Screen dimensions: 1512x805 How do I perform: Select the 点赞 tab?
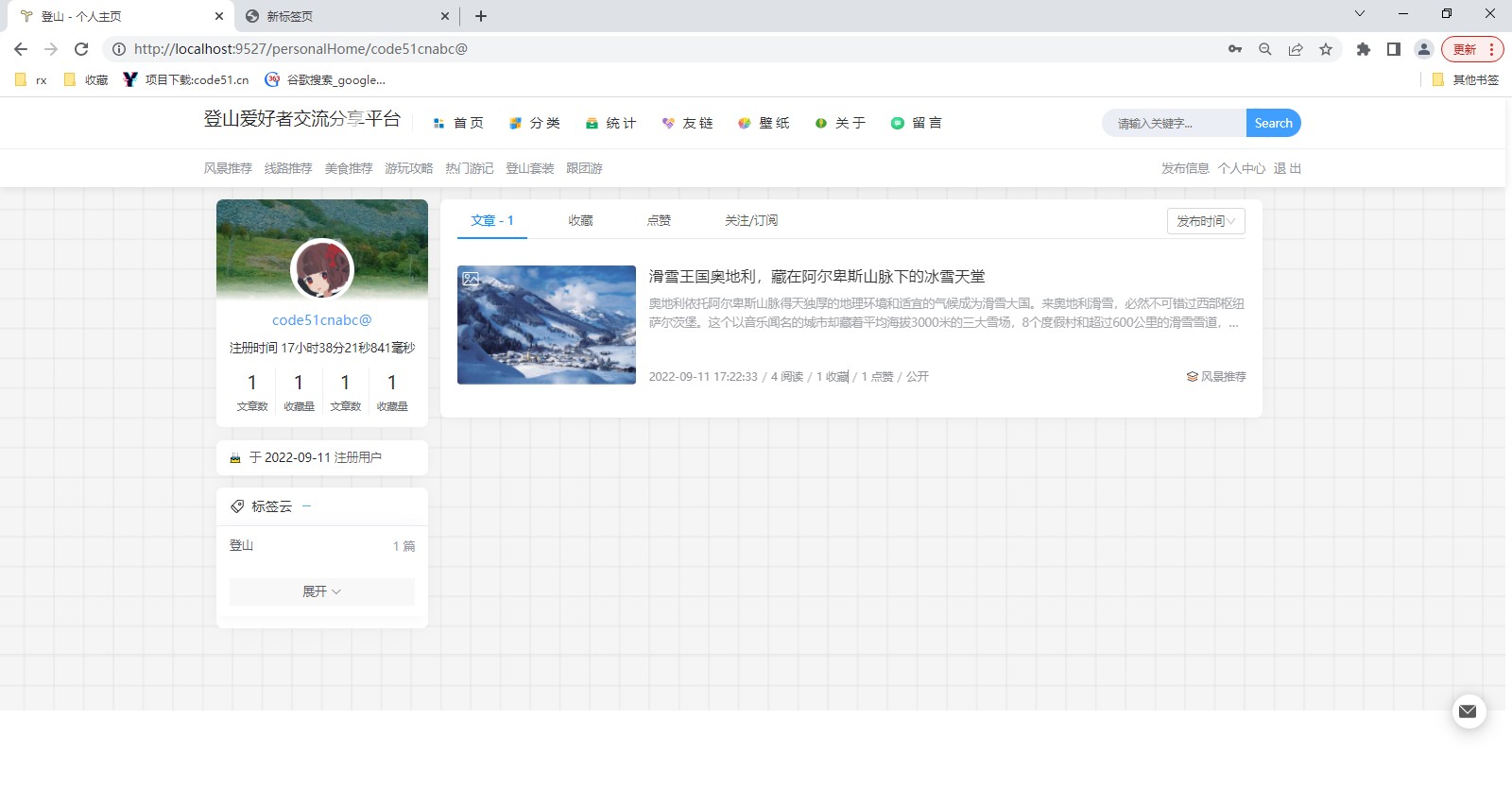(659, 220)
